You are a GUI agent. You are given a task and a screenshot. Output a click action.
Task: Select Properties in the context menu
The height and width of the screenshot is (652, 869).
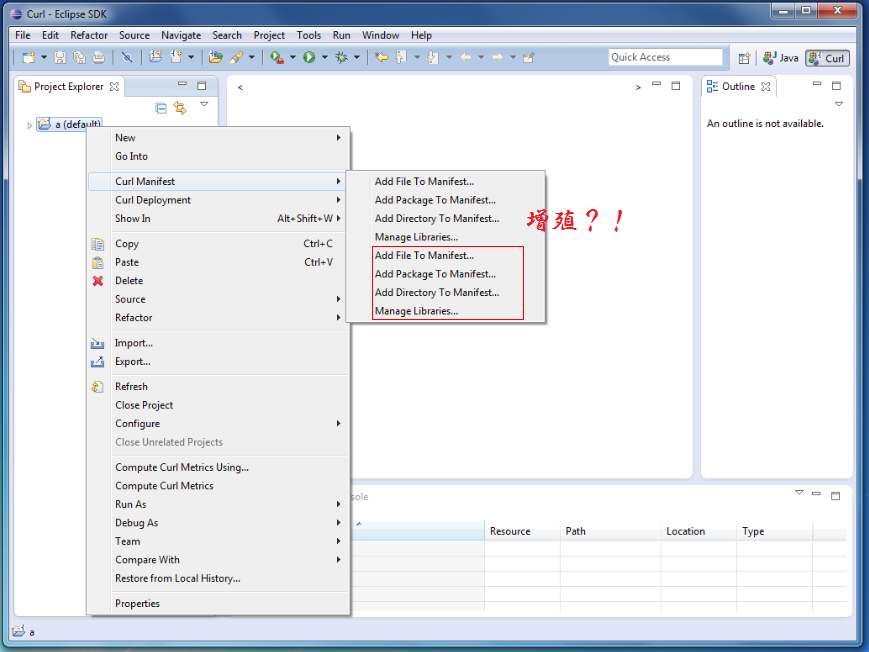[x=137, y=604]
